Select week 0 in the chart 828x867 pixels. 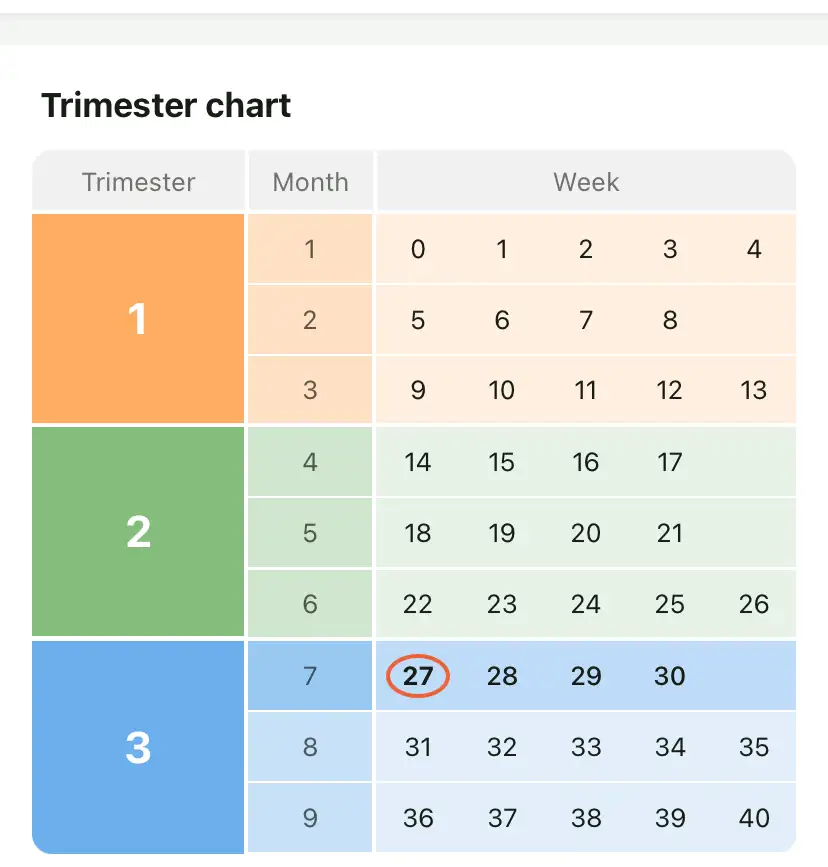pyautogui.click(x=418, y=249)
